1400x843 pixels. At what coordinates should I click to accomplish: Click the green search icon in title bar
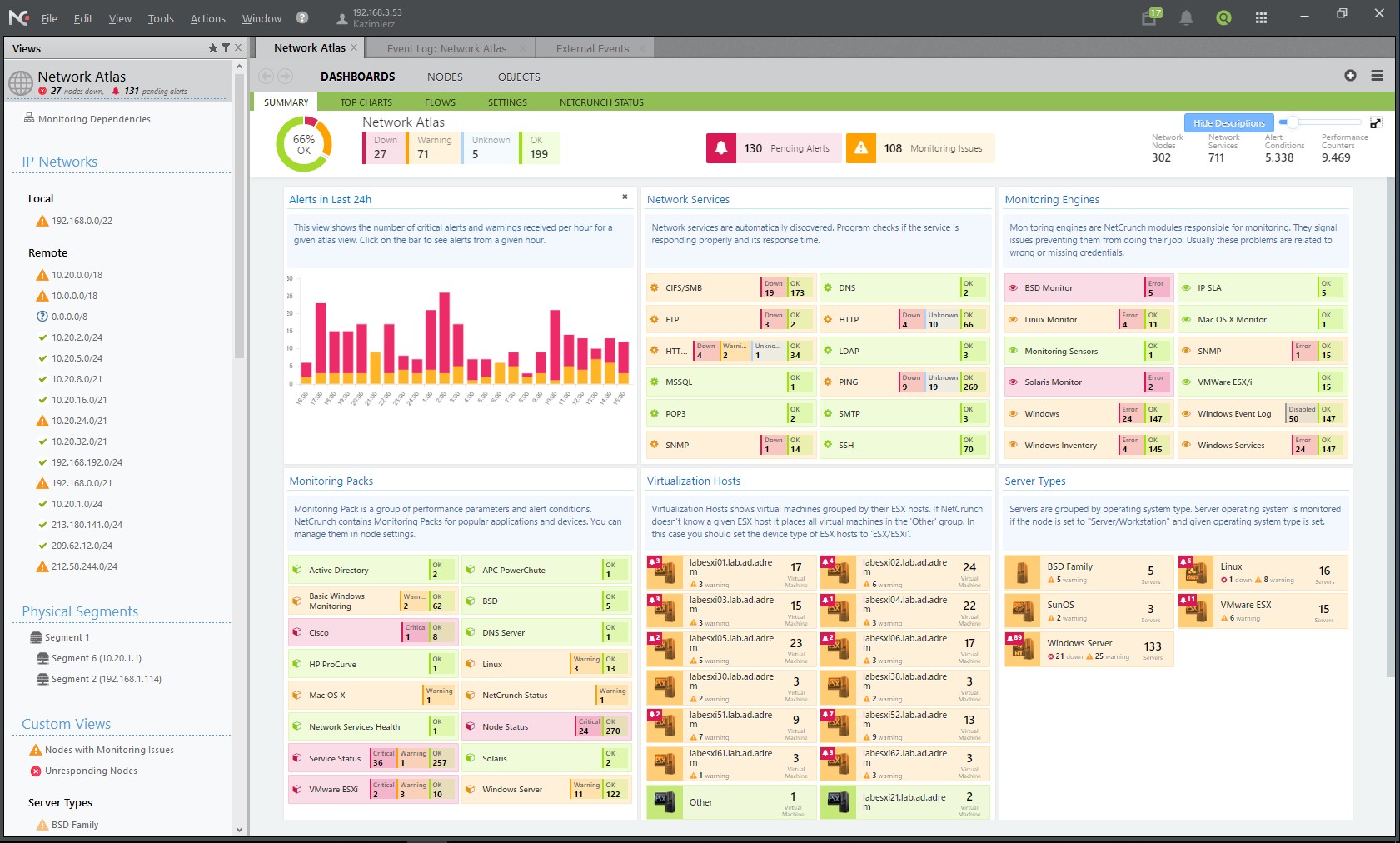pyautogui.click(x=1223, y=18)
